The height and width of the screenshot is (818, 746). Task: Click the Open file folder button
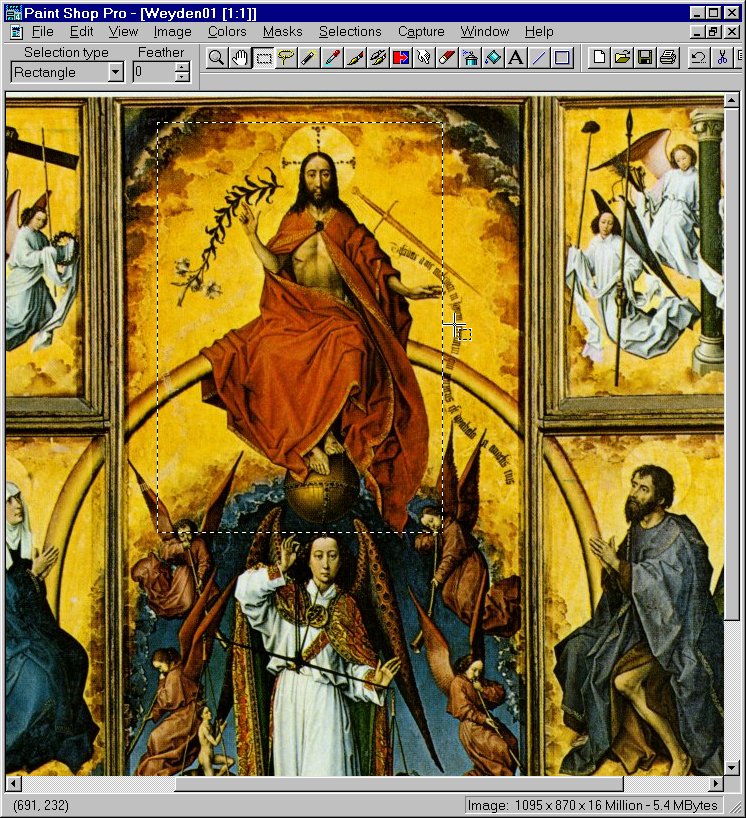622,58
